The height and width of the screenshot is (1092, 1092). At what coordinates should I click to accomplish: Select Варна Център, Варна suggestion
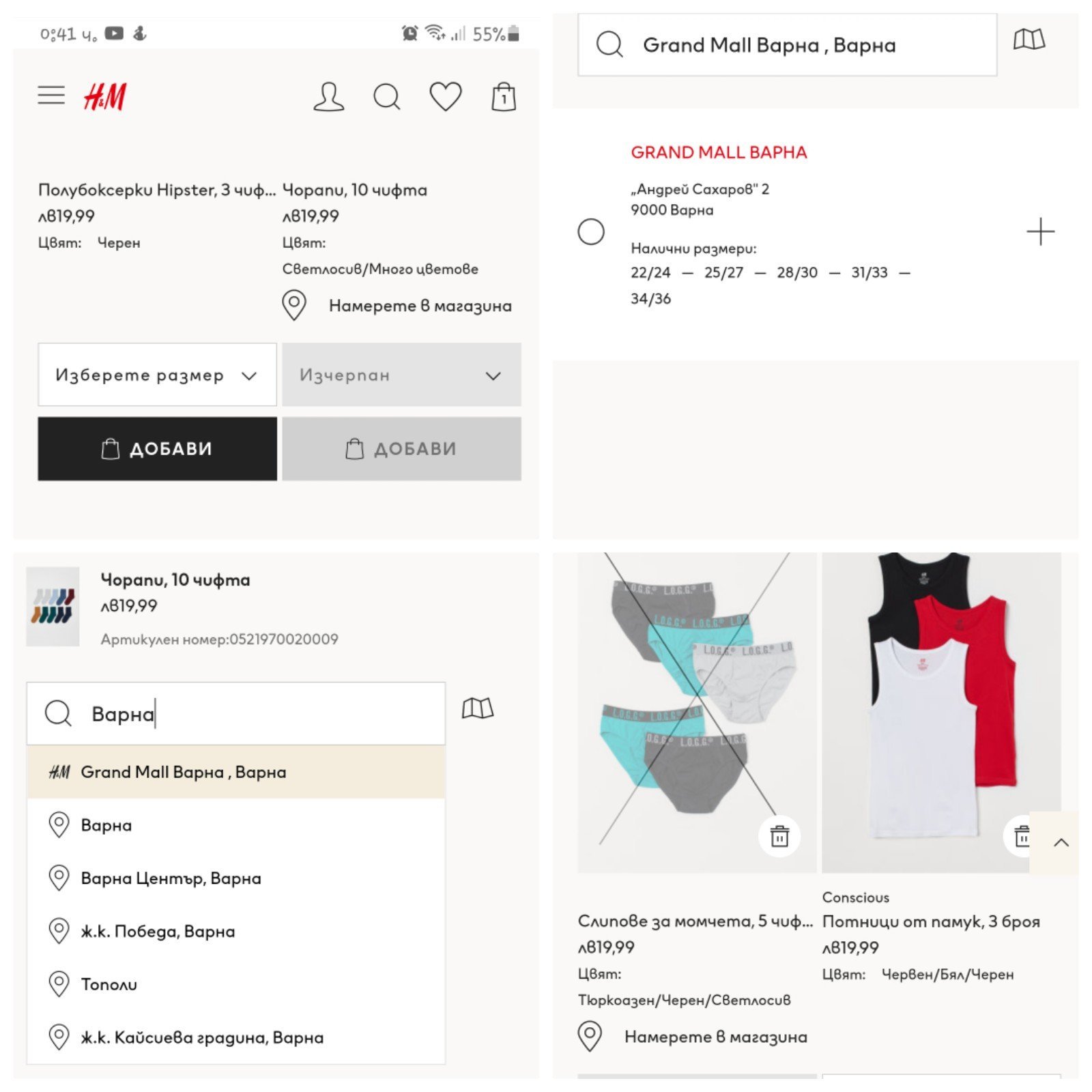tap(171, 878)
